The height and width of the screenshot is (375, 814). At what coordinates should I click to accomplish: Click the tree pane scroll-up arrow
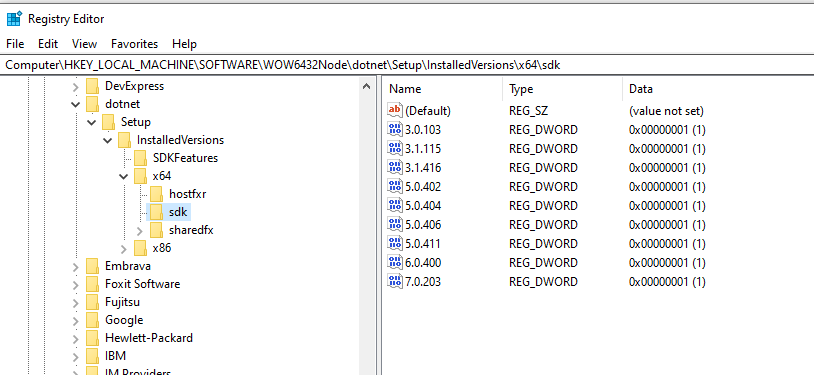367,86
